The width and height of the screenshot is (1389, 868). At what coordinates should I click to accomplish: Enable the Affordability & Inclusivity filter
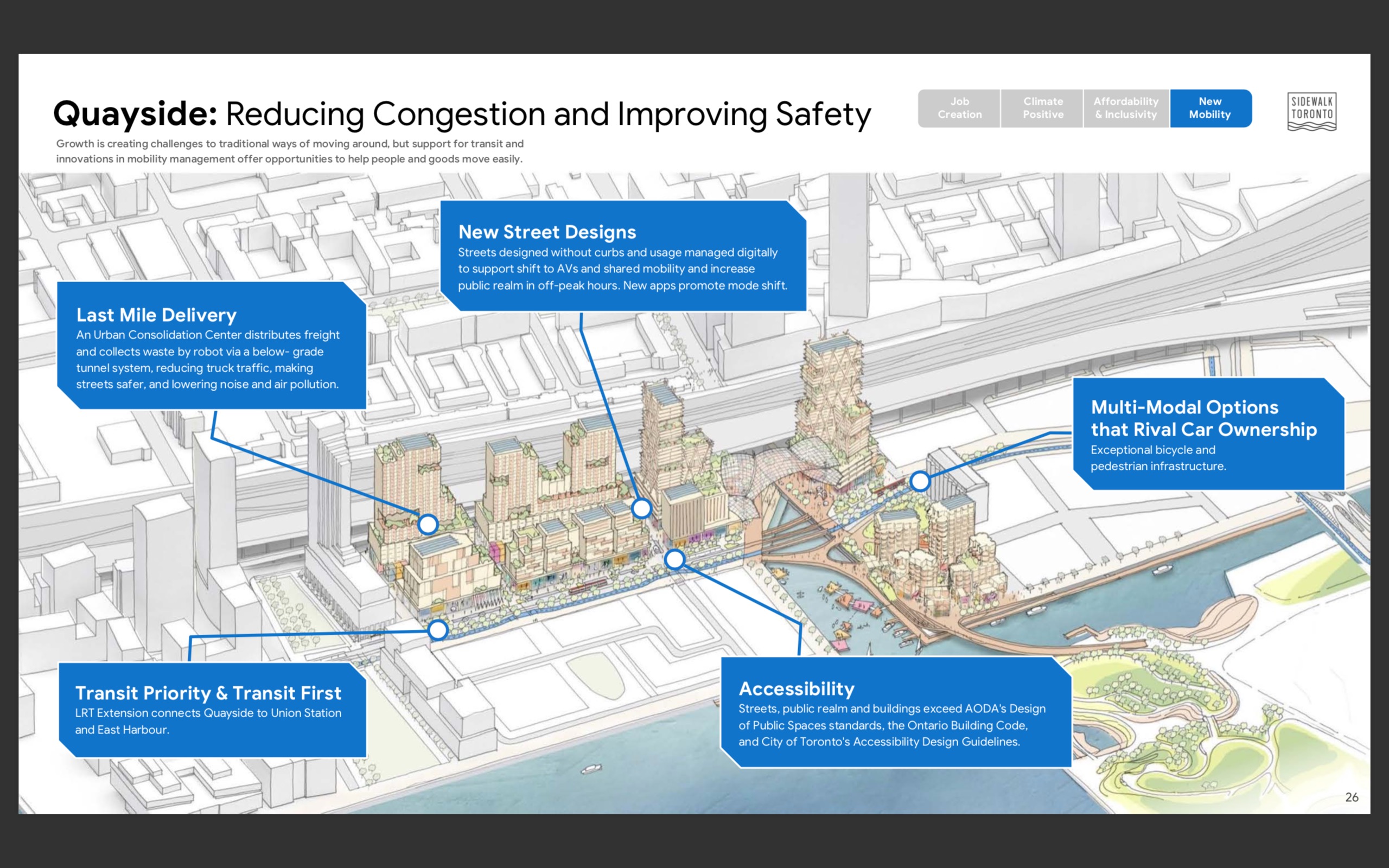(1125, 108)
